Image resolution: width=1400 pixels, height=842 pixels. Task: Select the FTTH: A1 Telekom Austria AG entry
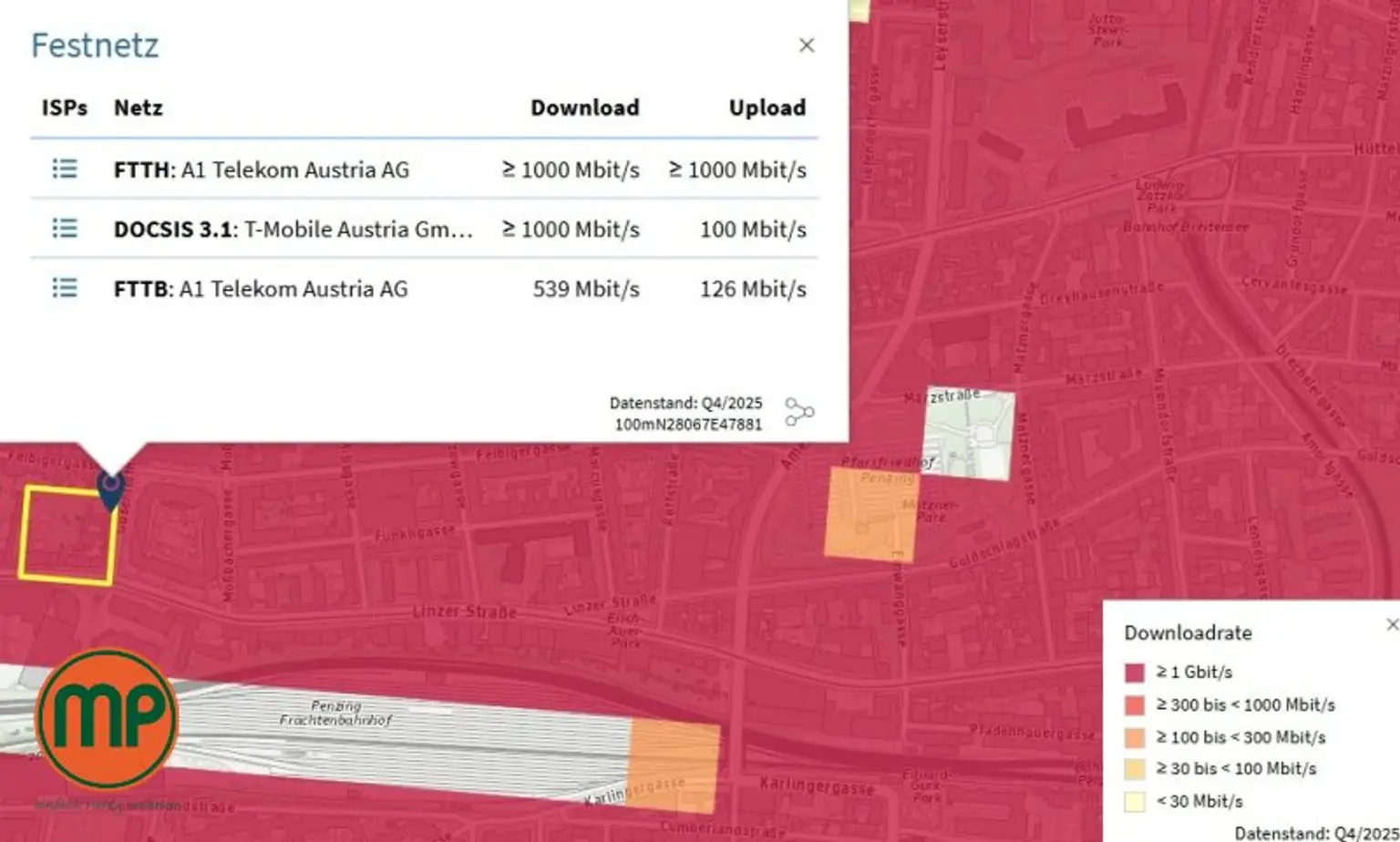click(262, 169)
